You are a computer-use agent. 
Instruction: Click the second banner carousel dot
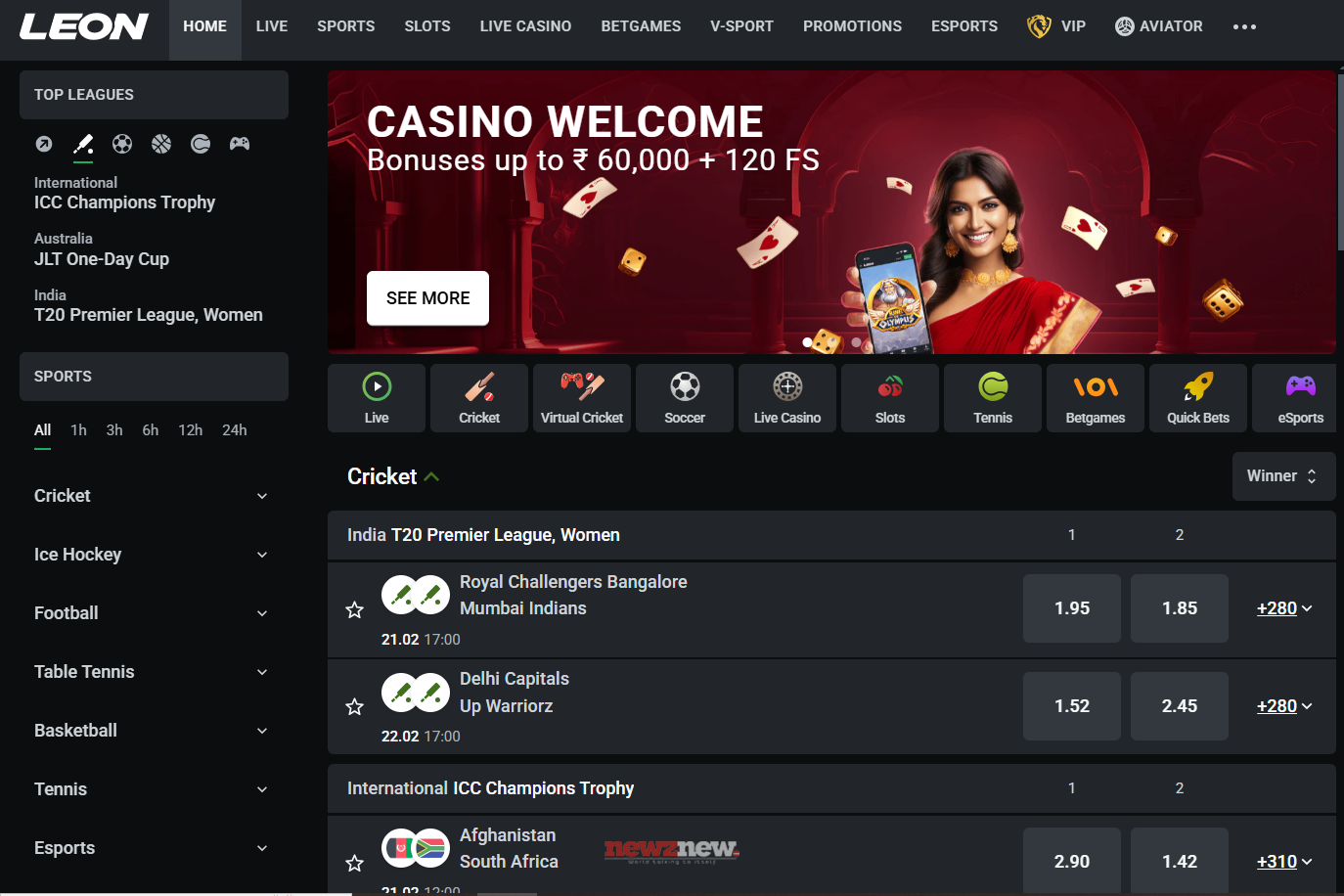point(831,342)
